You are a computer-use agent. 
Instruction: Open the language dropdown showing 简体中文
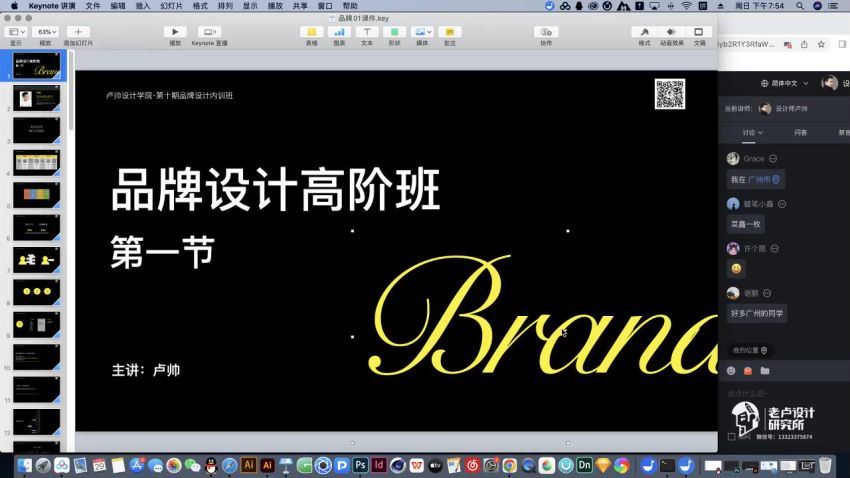(x=784, y=83)
